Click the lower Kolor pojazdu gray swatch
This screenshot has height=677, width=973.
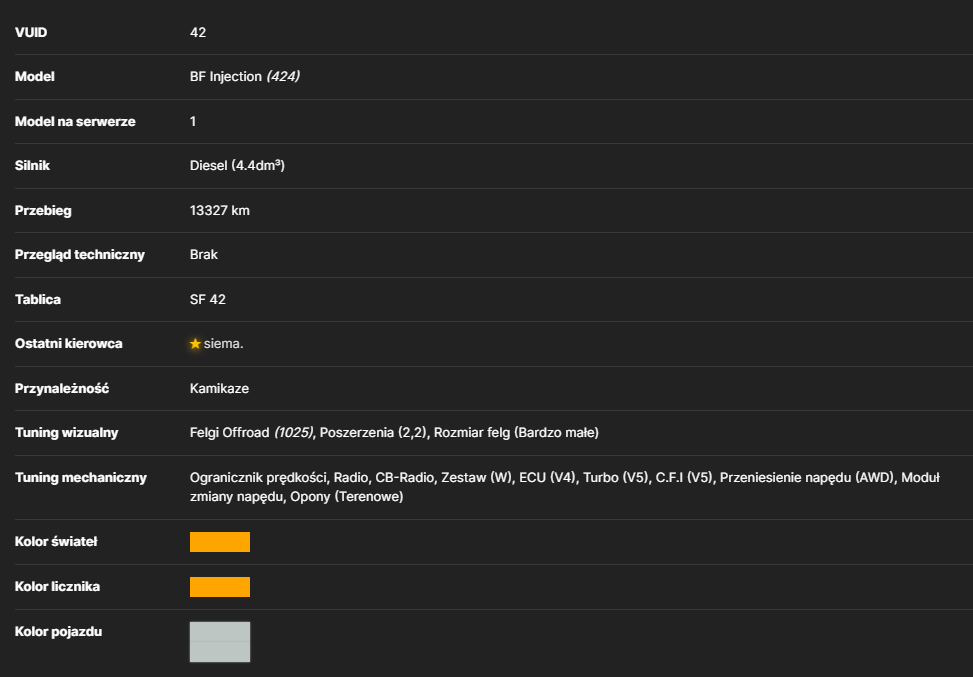(x=220, y=652)
